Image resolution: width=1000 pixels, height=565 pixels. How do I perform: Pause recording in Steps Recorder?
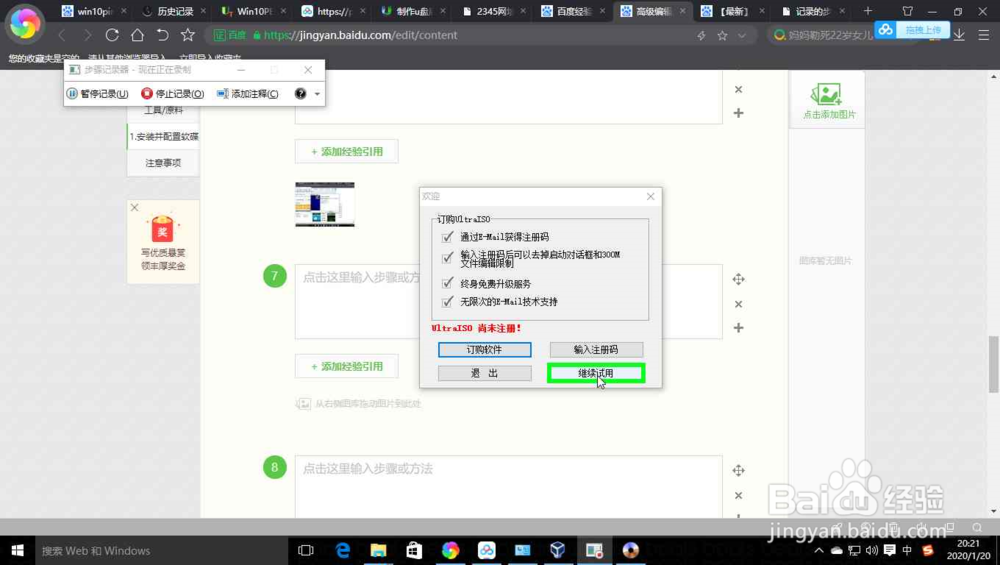click(x=98, y=94)
